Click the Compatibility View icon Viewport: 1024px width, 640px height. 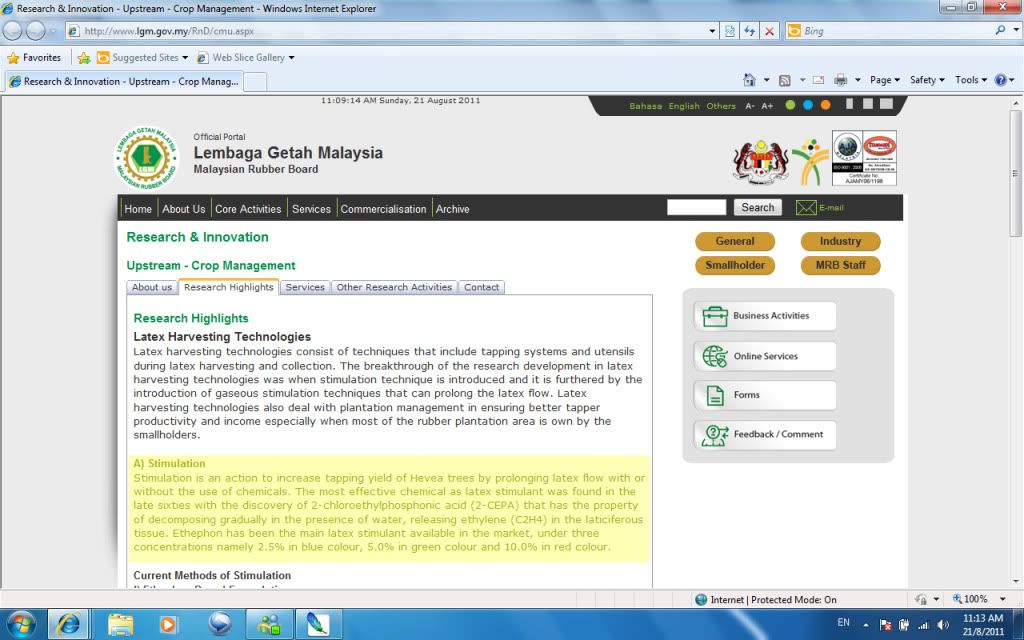729,31
